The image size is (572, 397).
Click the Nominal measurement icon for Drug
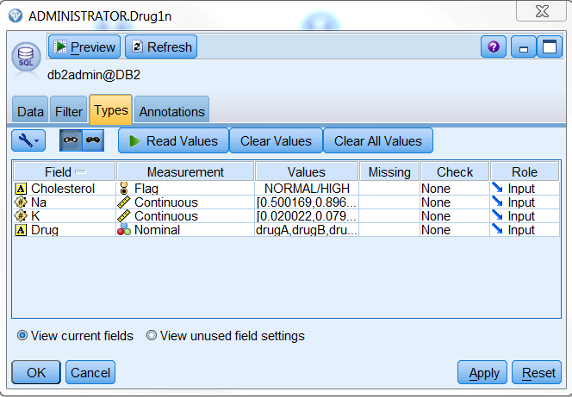(x=124, y=230)
